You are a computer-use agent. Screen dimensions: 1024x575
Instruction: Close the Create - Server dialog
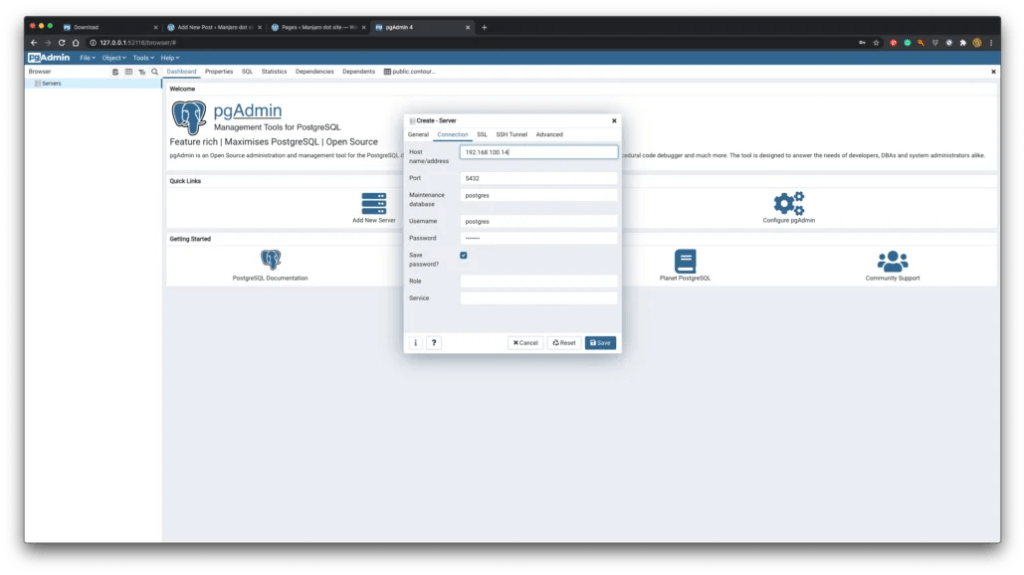point(614,121)
